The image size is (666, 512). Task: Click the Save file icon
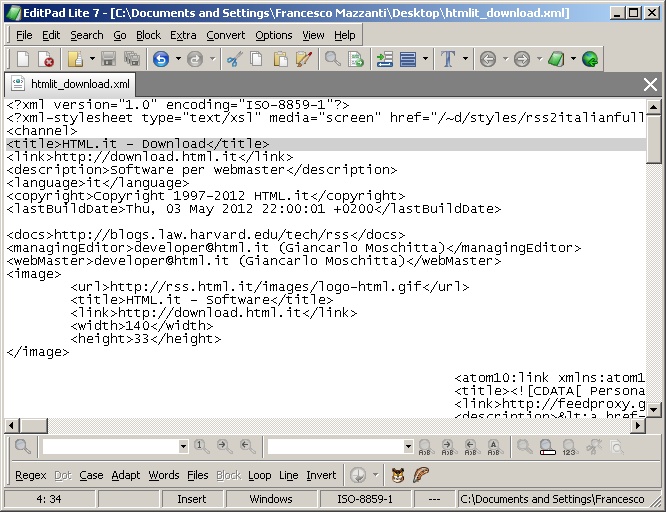point(107,60)
